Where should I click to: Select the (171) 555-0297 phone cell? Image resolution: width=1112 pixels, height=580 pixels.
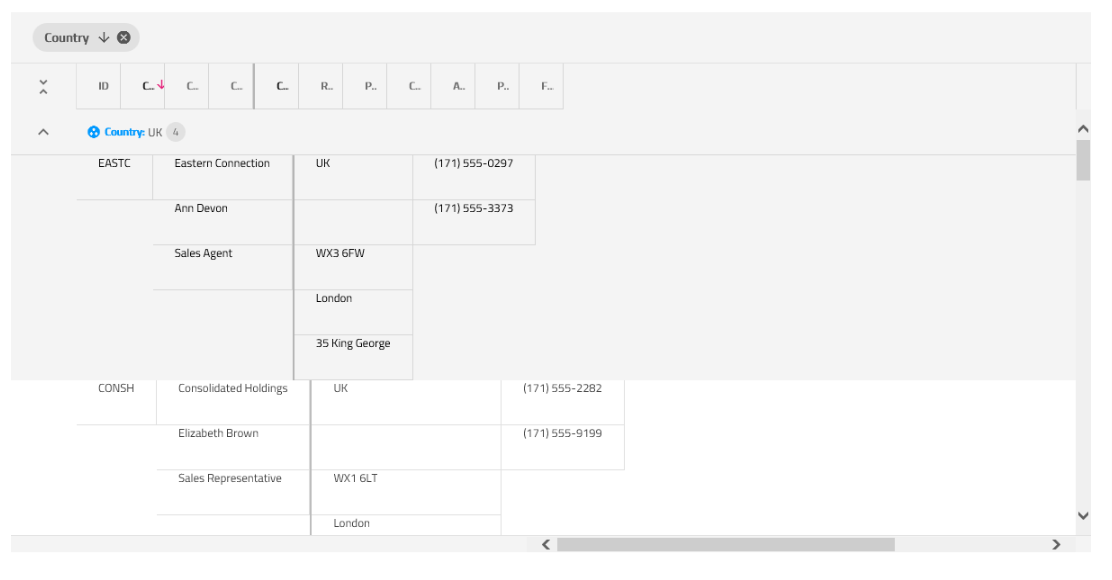coord(474,177)
